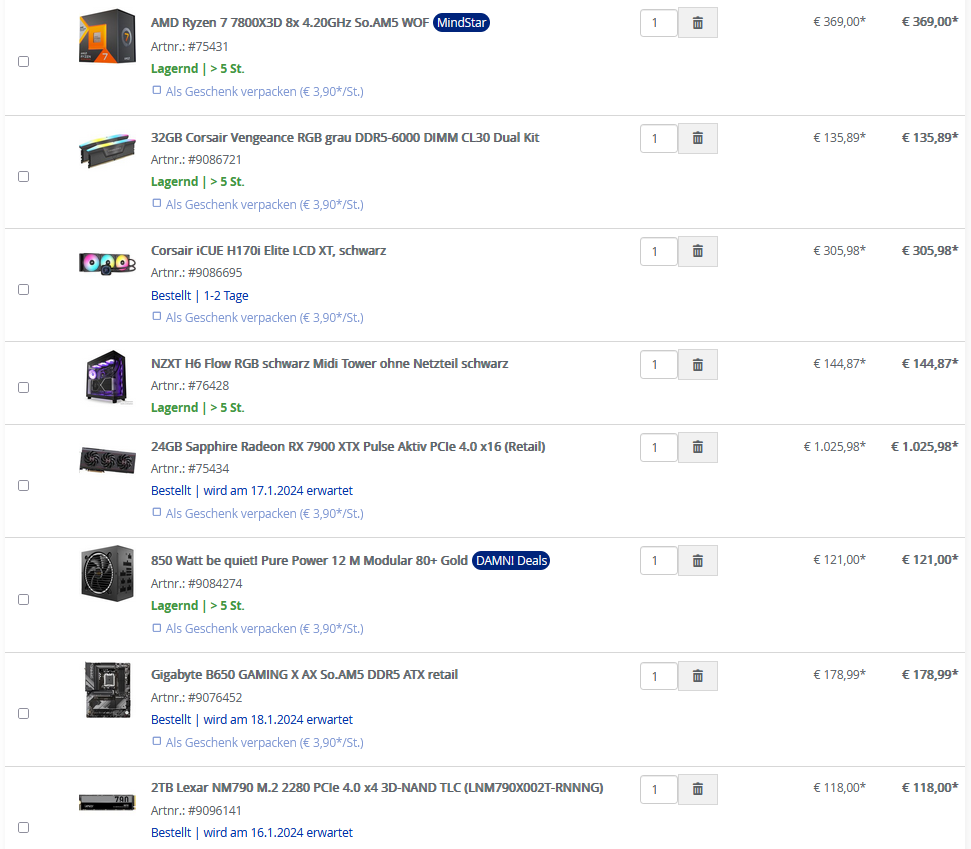971x849 pixels.
Task: Click the MindStar badge
Action: pos(461,23)
